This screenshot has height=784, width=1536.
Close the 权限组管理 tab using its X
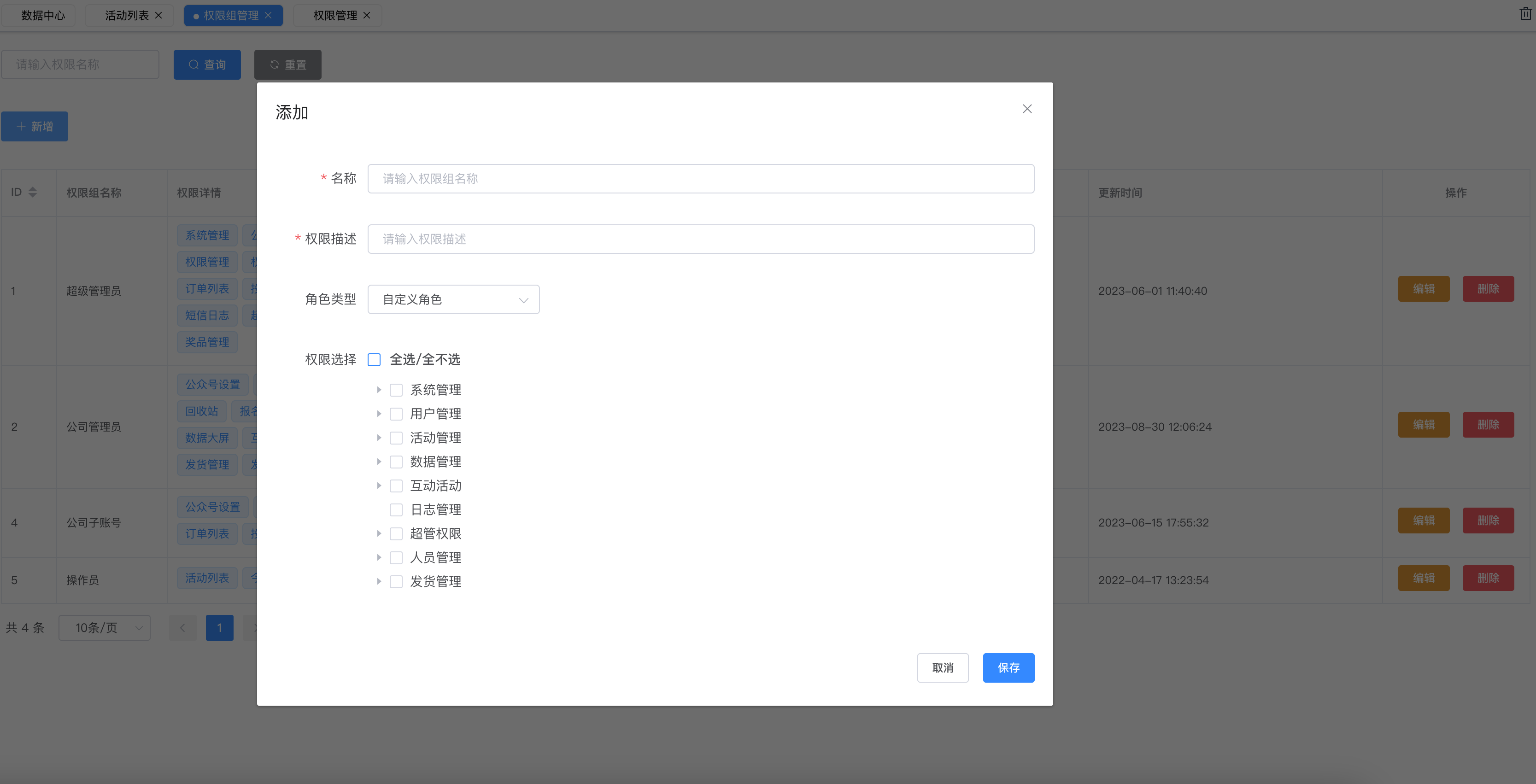coord(268,16)
